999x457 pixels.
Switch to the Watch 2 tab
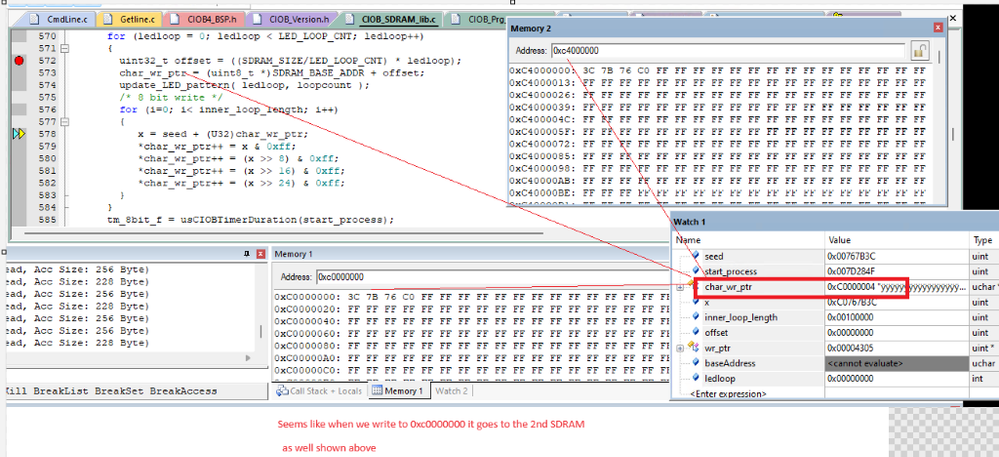click(x=451, y=391)
